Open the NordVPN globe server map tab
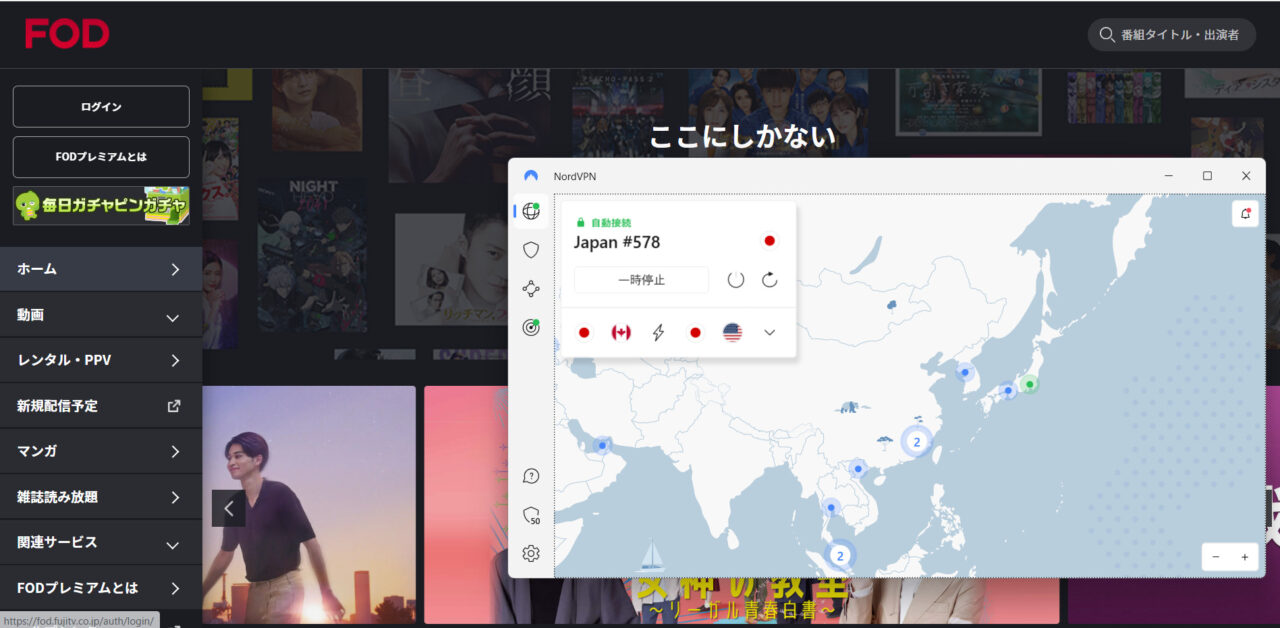This screenshot has height=628, width=1280. pyautogui.click(x=531, y=211)
